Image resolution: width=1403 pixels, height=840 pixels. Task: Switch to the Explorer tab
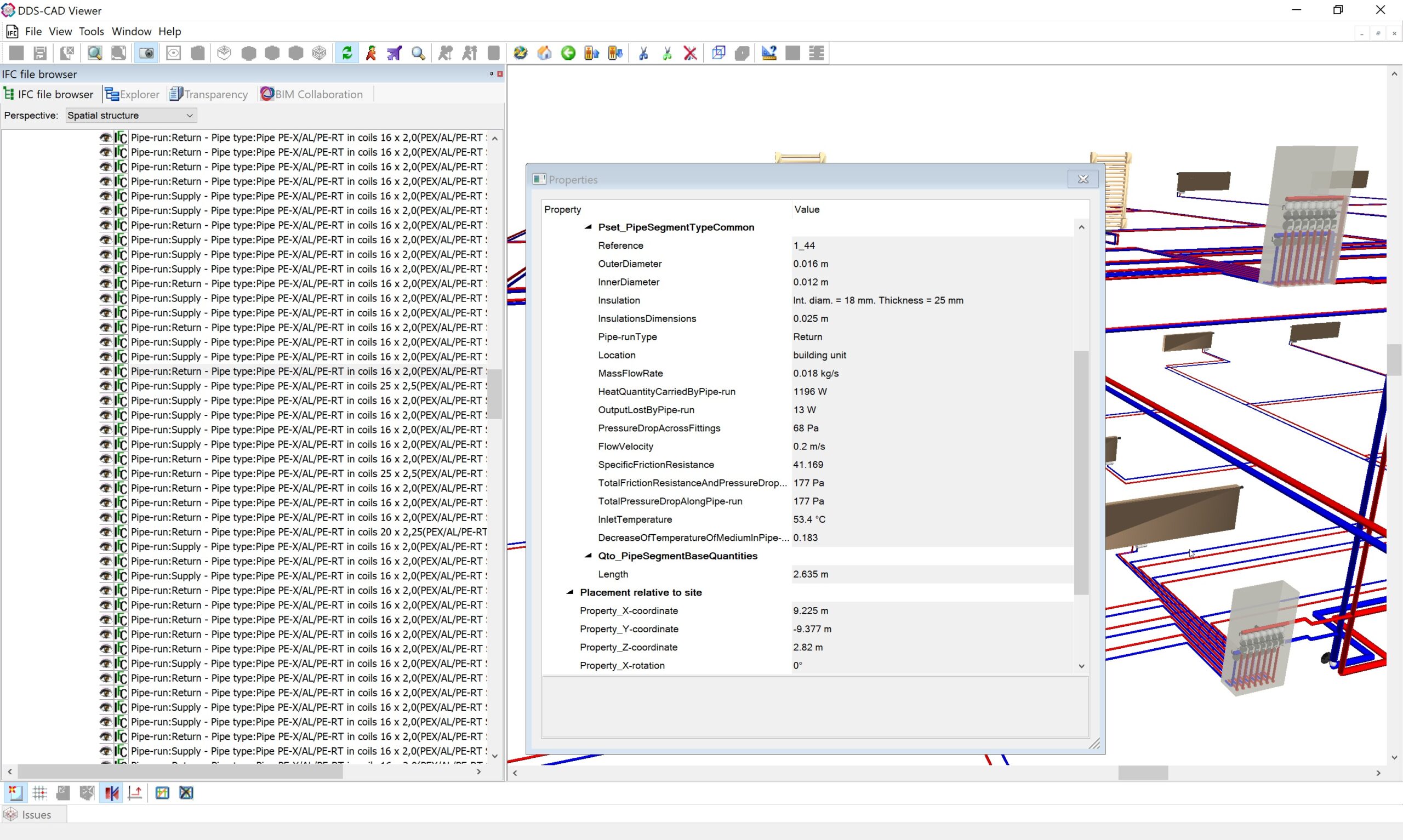pyautogui.click(x=133, y=94)
